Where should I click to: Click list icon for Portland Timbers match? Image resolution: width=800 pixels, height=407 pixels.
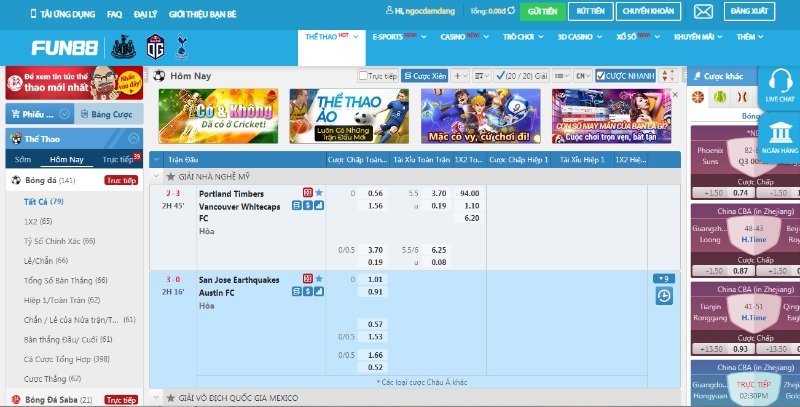[x=297, y=206]
